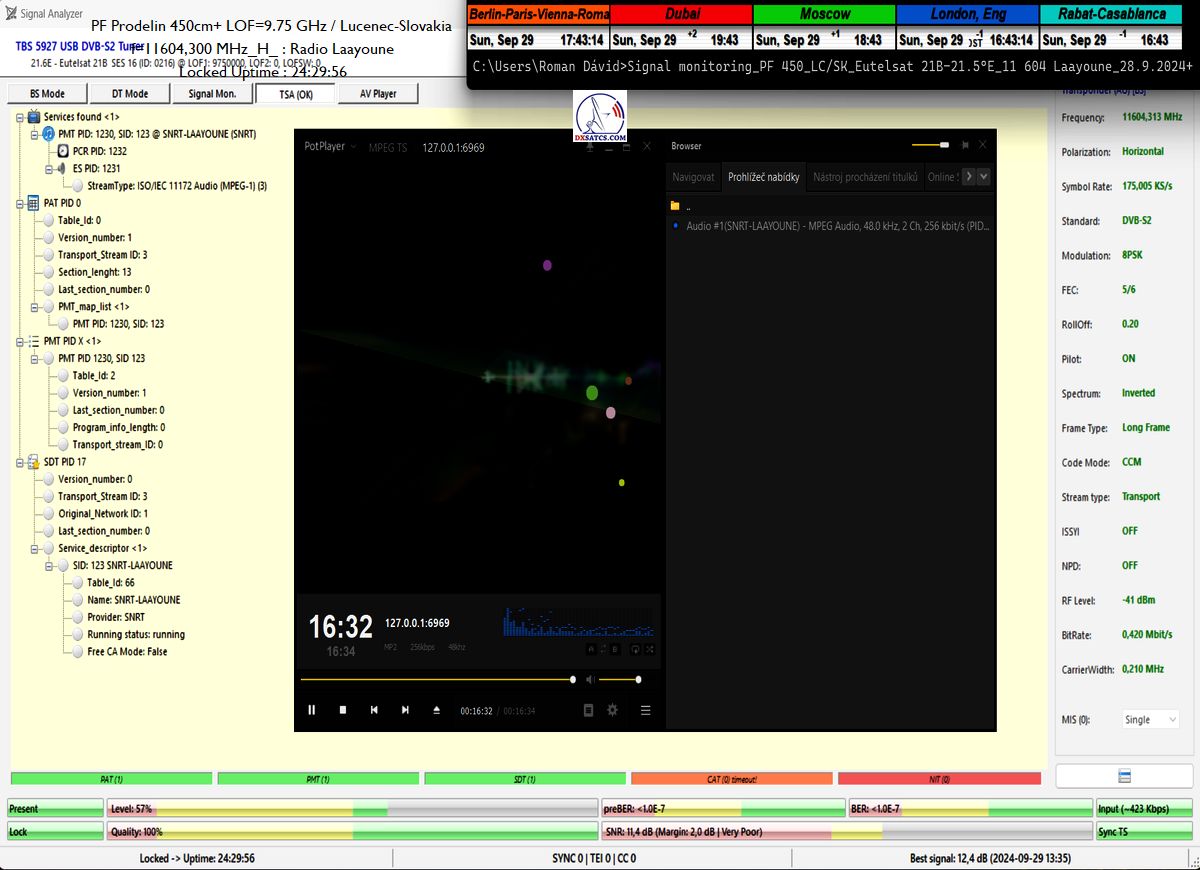Open the MIS Single dropdown
Screen dimensions: 1200x870
[1150, 720]
